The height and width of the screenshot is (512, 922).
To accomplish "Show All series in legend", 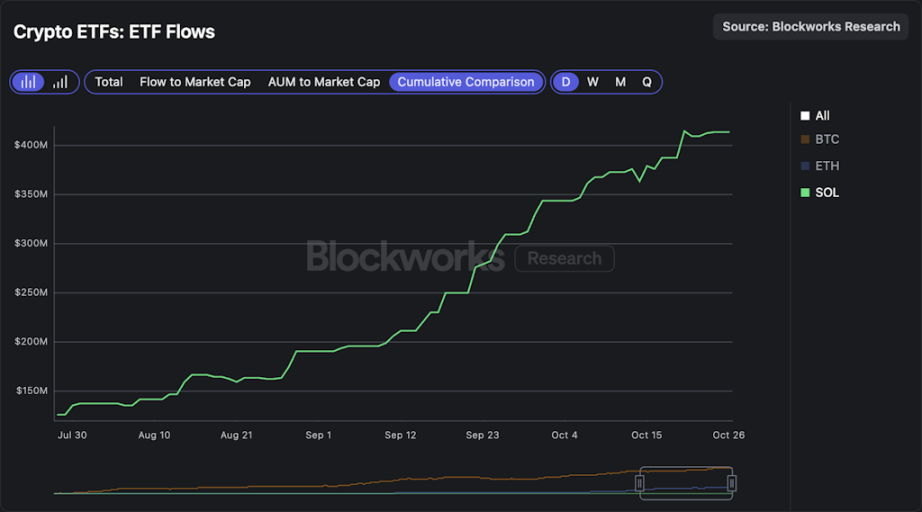I will 823,116.
